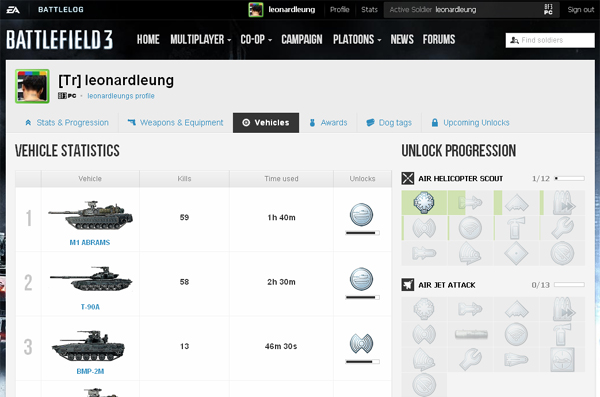
Task: Click the M1 Abrams unlock badge icon
Action: click(x=361, y=214)
